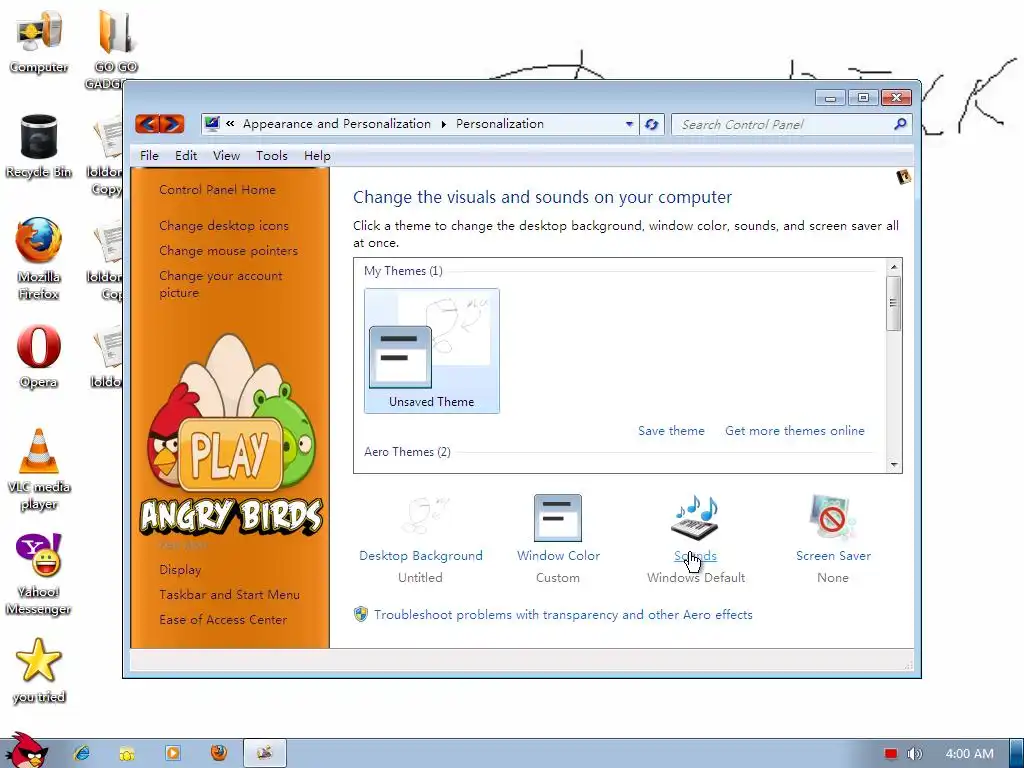Viewport: 1024px width, 768px height.
Task: Open the double-chevron breadcrumb overflow
Action: (x=230, y=123)
